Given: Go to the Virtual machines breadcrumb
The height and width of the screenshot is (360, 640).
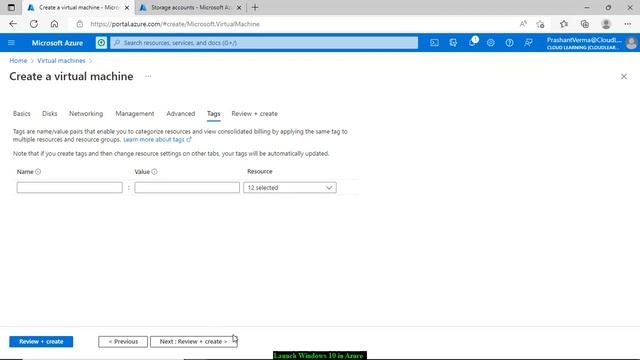Looking at the screenshot, I should pyautogui.click(x=61, y=60).
